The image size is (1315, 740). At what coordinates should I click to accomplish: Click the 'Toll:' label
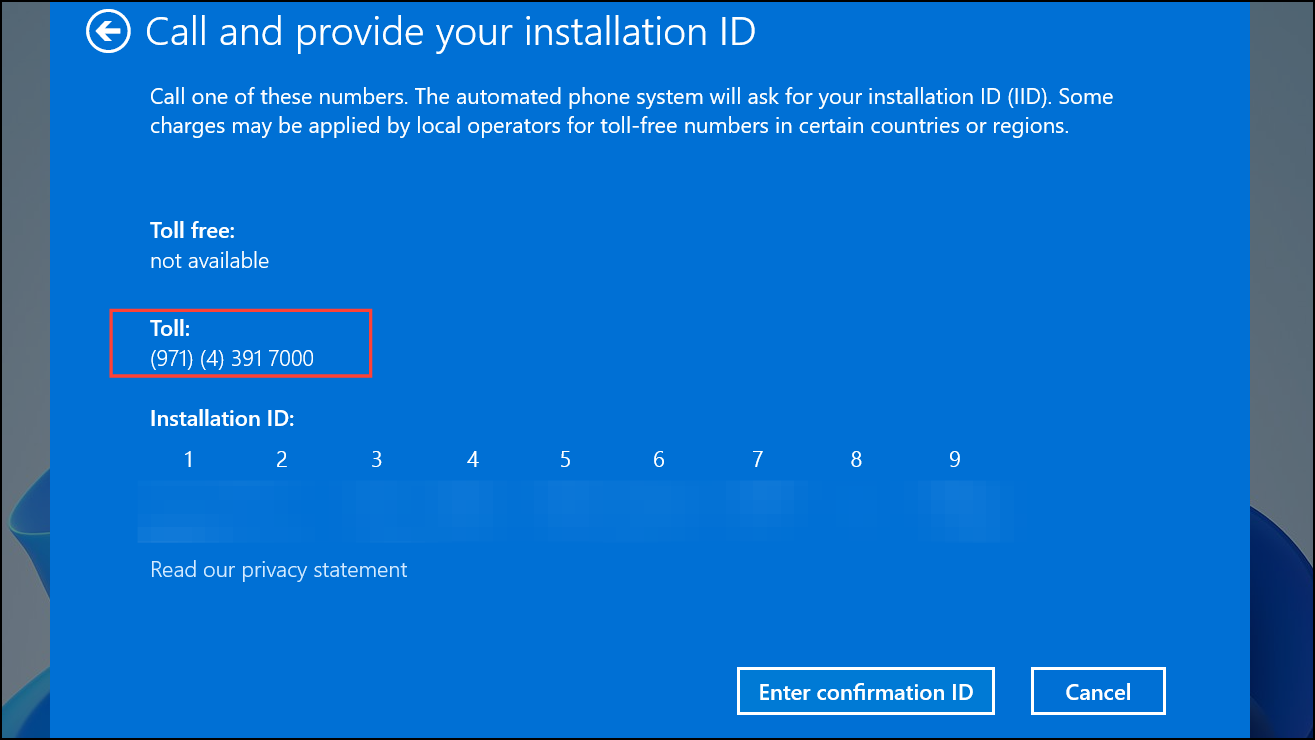(x=170, y=328)
